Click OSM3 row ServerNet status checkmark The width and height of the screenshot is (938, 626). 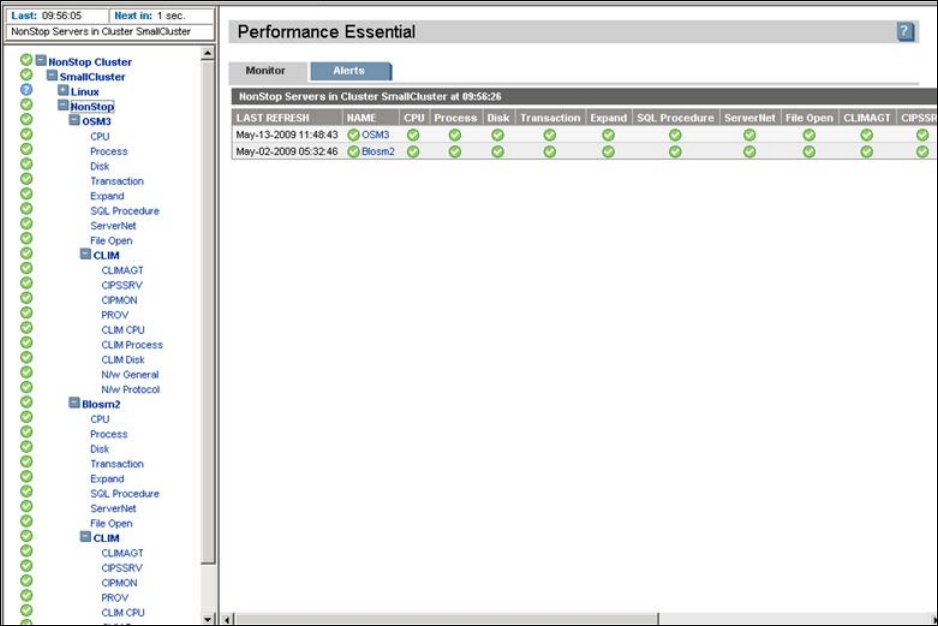point(750,135)
